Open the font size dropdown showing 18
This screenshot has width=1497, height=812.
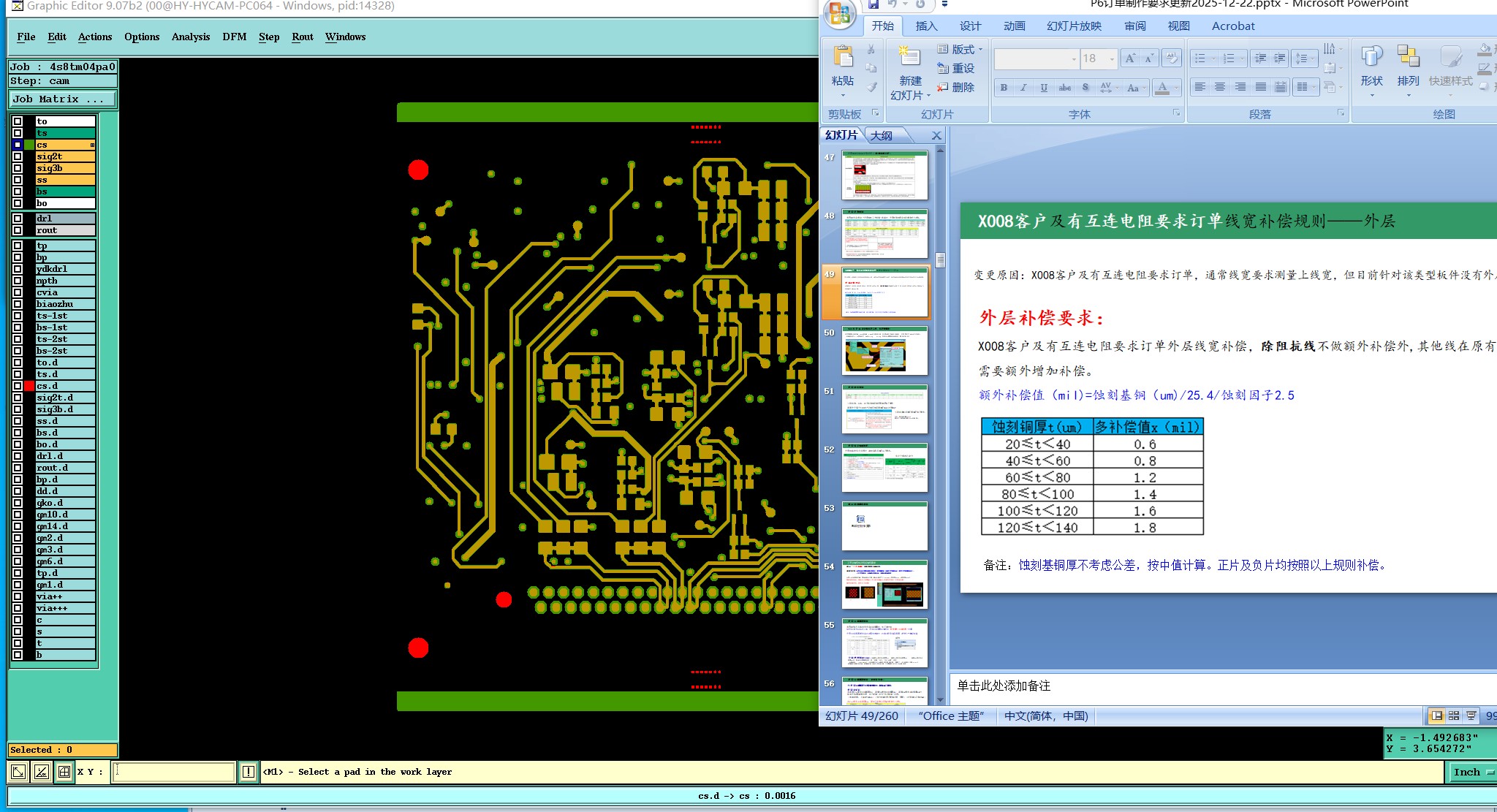click(x=1112, y=59)
